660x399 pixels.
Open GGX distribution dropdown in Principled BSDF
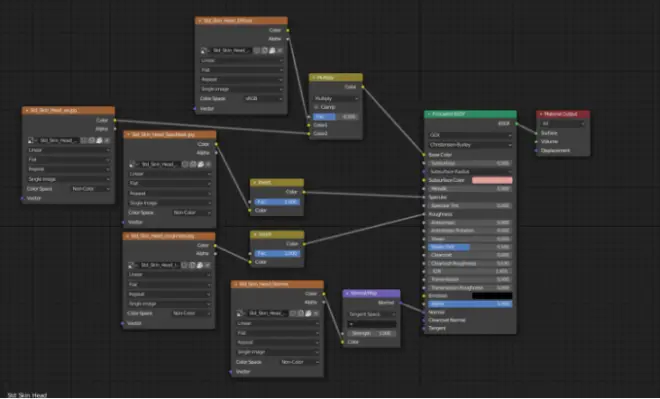click(x=470, y=135)
